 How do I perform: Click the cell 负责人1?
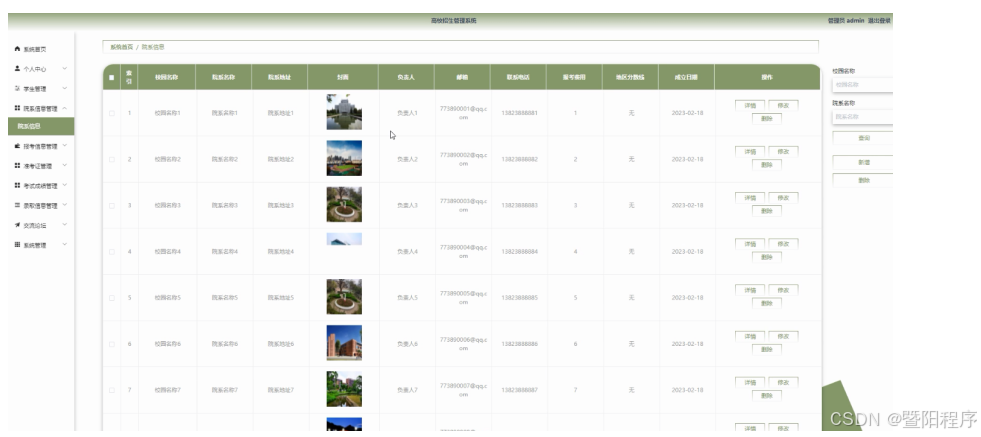point(407,113)
